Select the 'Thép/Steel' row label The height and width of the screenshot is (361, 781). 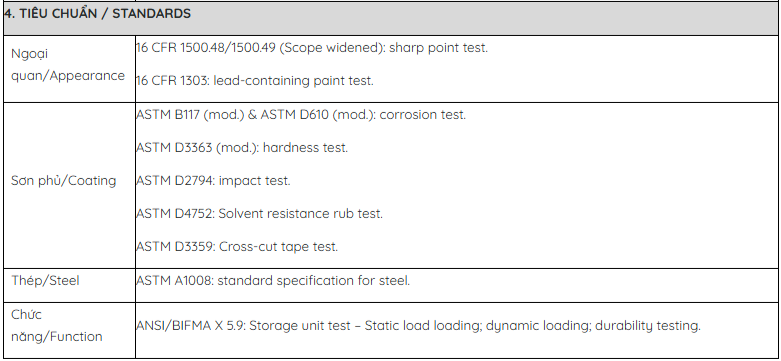[45, 281]
